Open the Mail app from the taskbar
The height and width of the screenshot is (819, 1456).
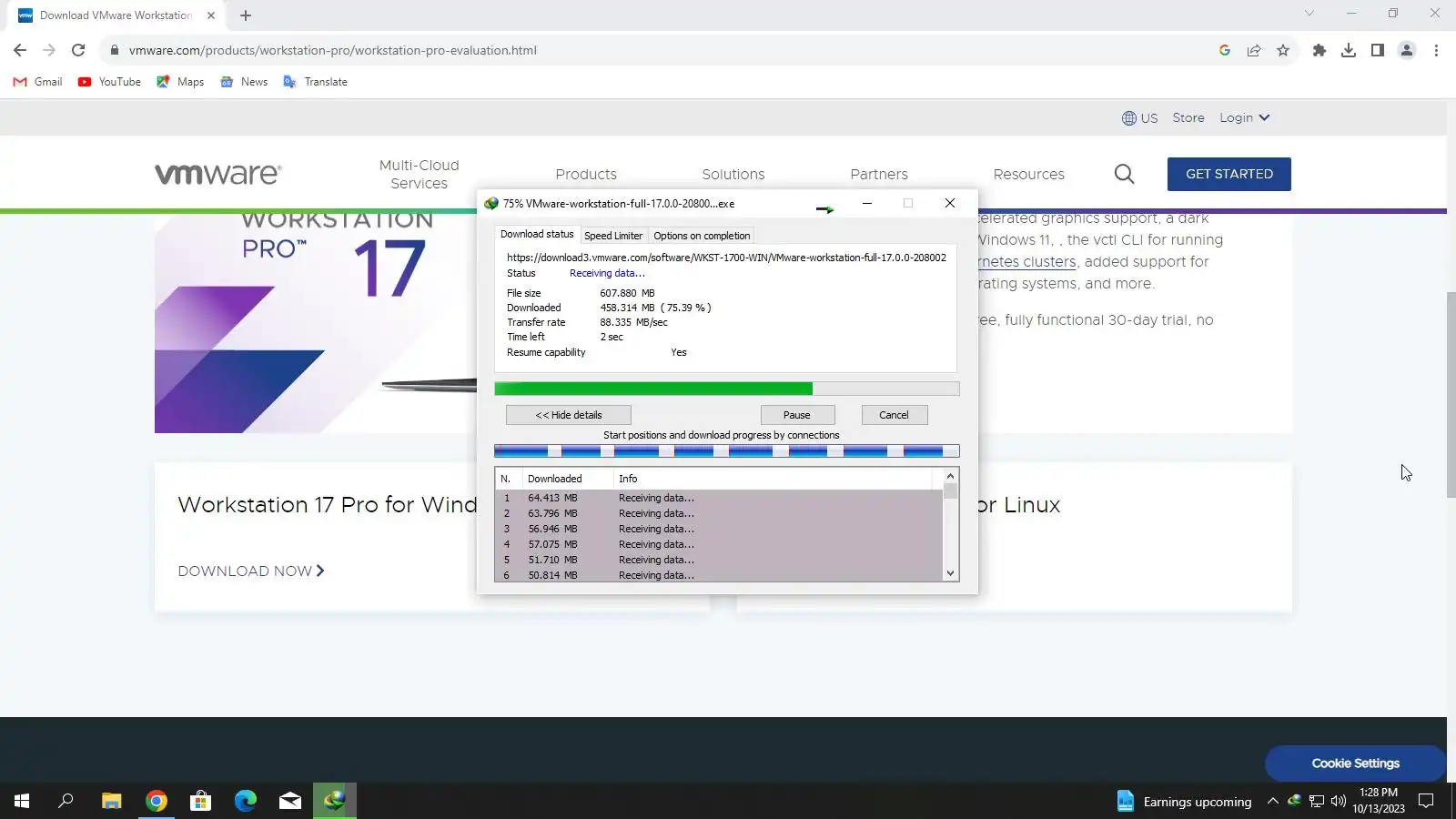coord(290,801)
